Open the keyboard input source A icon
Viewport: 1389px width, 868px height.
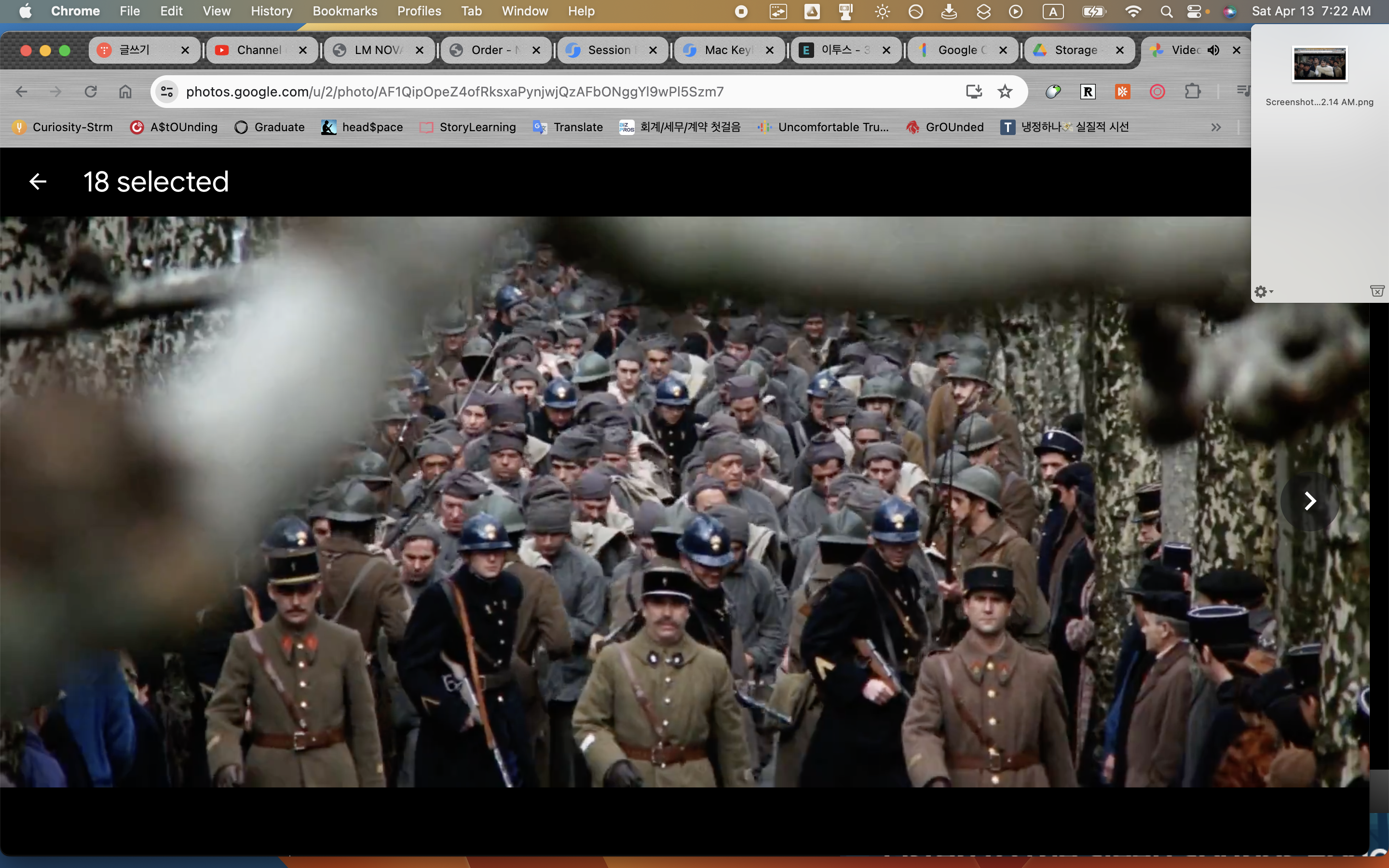(x=1053, y=12)
